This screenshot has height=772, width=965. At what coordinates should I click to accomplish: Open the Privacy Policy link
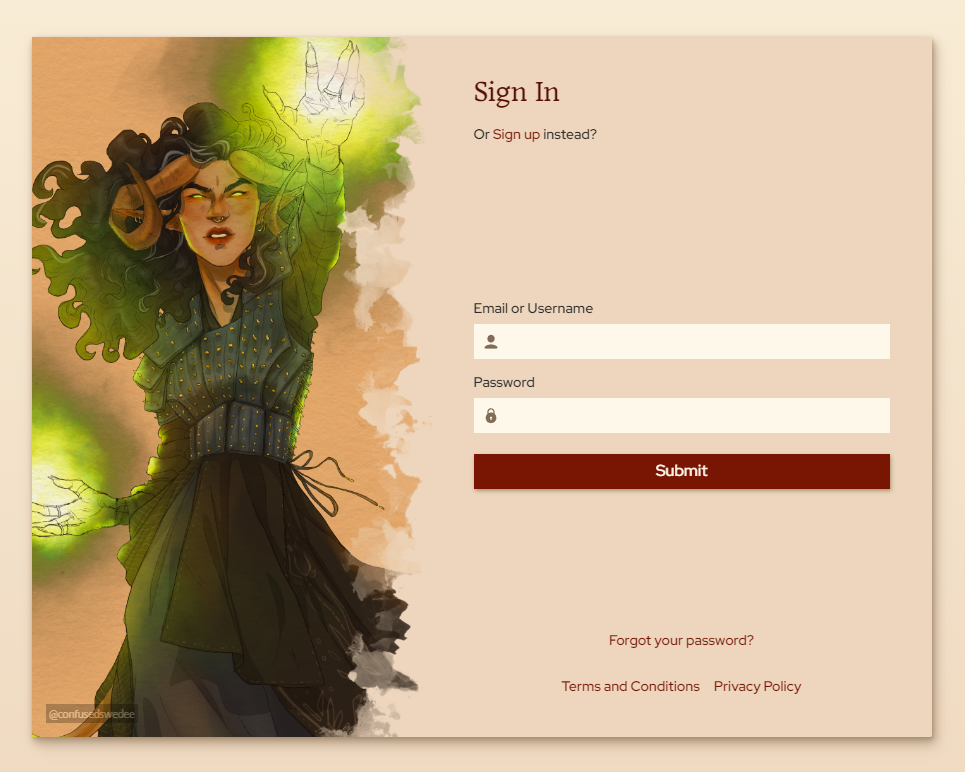click(x=757, y=686)
